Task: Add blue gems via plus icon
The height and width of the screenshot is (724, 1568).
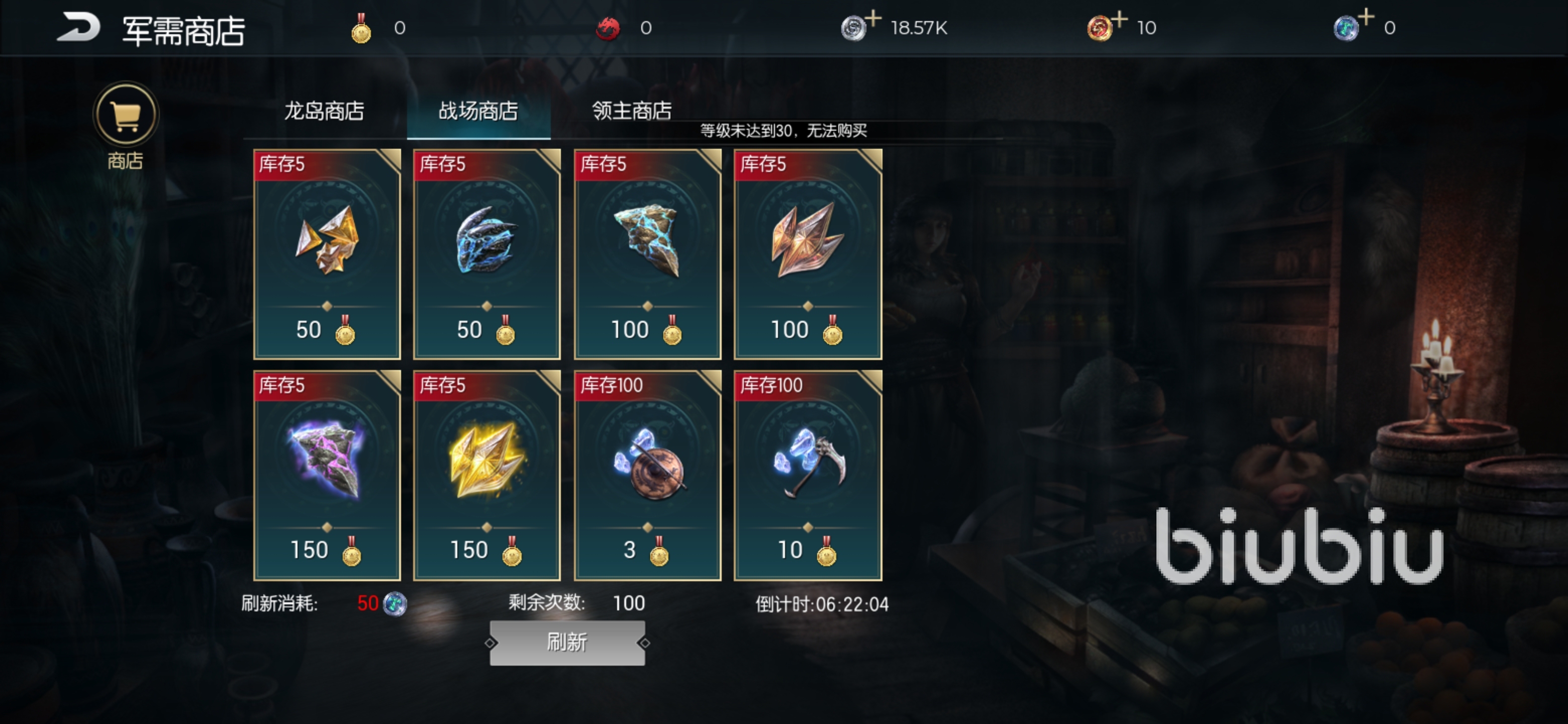Action: (1366, 18)
